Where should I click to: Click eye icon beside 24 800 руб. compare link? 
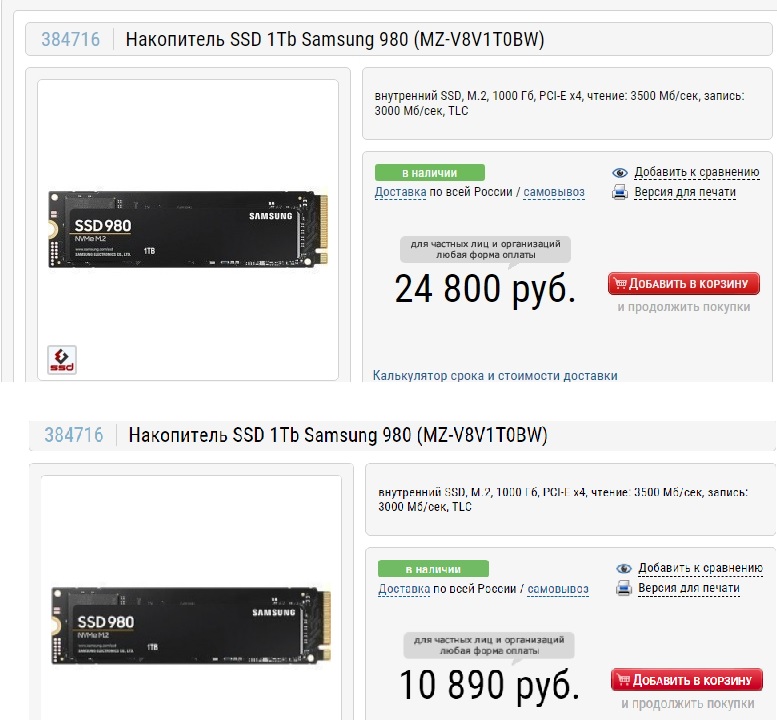619,172
